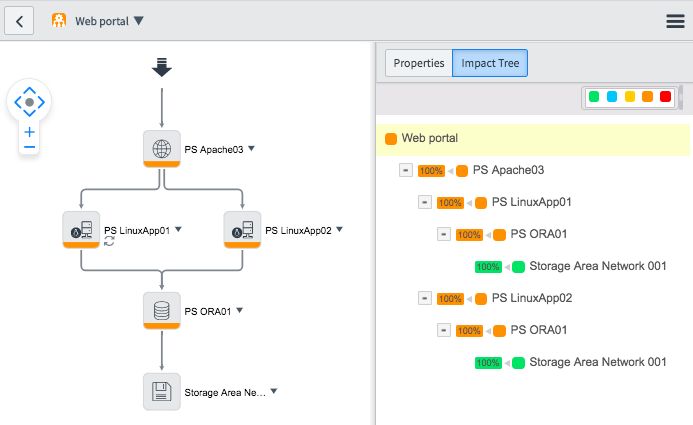Click PS LinuxApp02 in the impact tree
This screenshot has width=693, height=425.
click(532, 298)
